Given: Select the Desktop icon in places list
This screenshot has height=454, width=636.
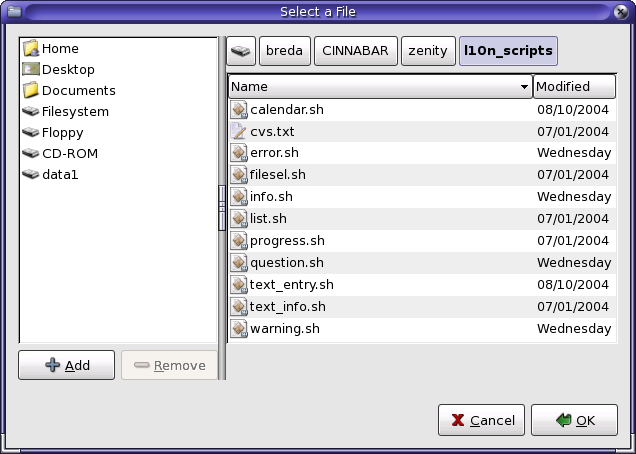Looking at the screenshot, I should [x=30, y=70].
